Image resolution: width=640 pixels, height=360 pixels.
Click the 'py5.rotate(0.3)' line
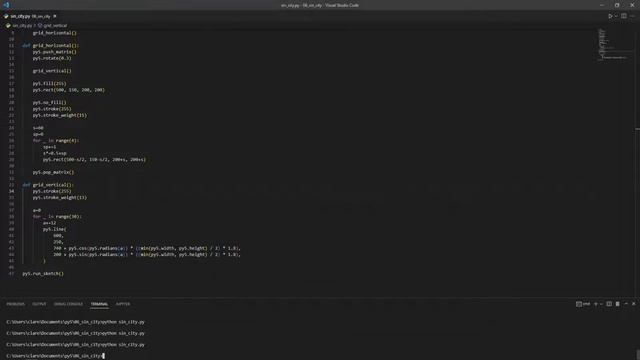(x=52, y=58)
